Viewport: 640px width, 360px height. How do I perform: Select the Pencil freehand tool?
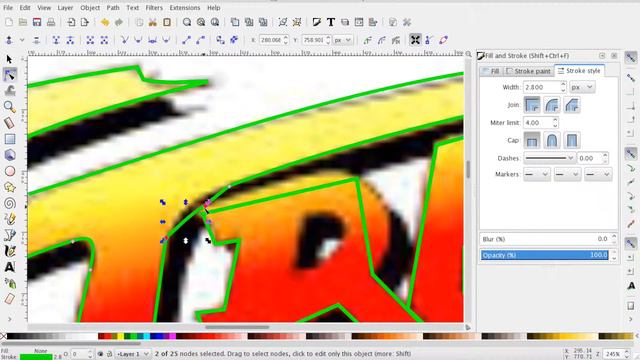coord(10,219)
